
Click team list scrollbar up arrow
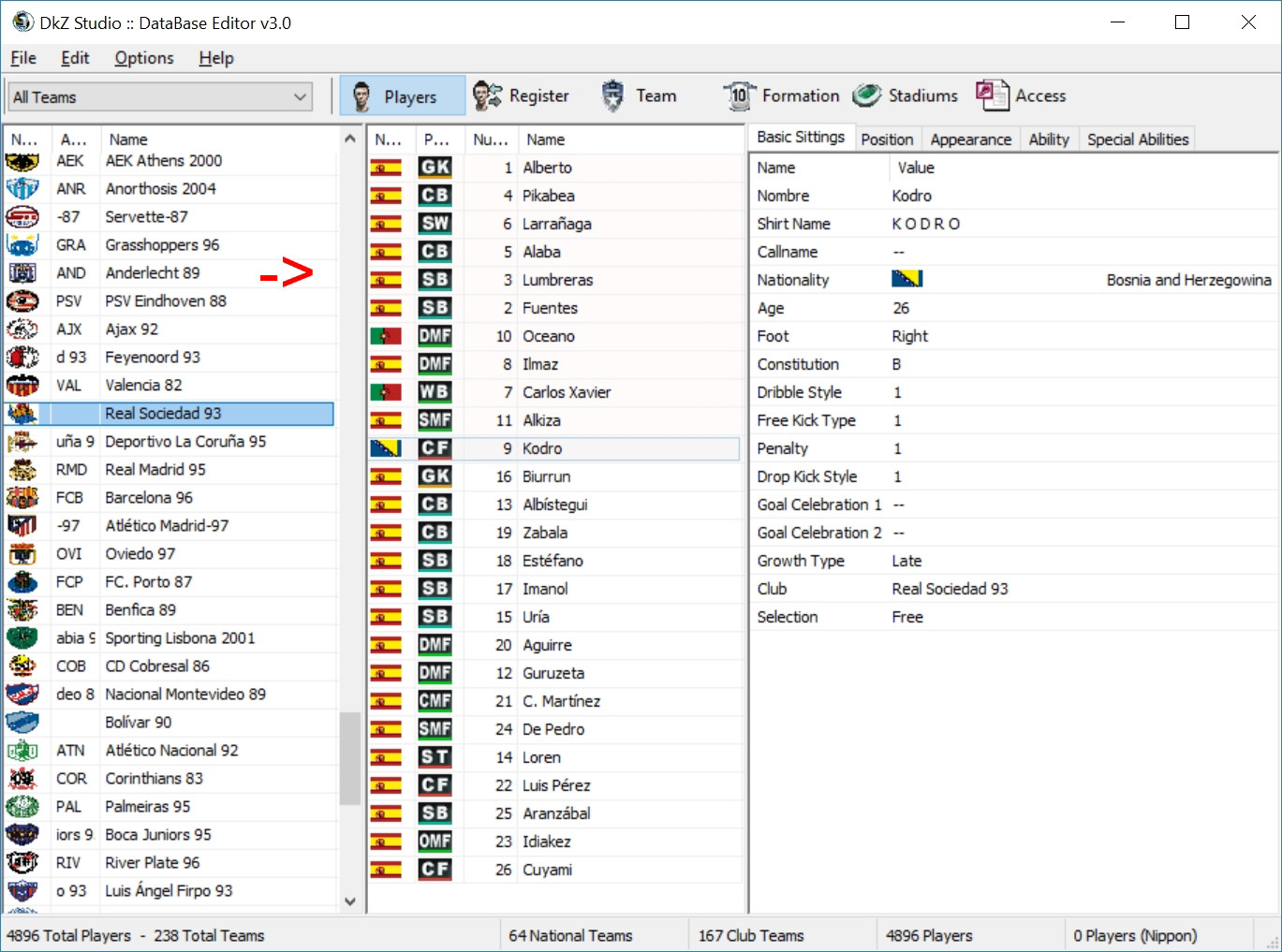pyautogui.click(x=349, y=139)
